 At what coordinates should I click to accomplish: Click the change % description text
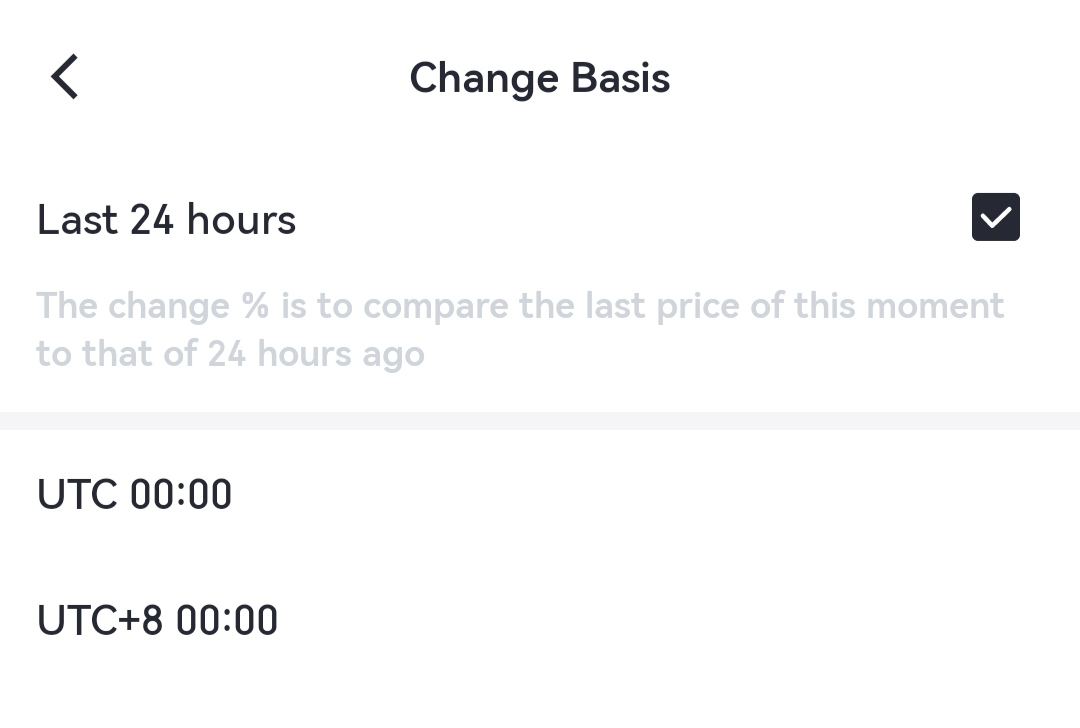click(x=520, y=306)
